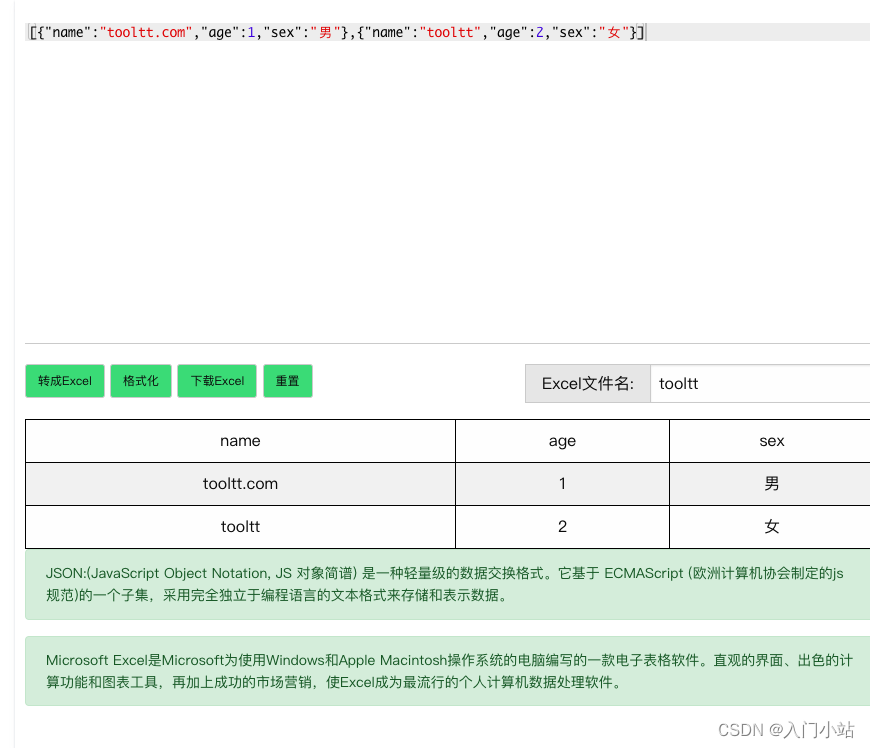Click the 转成Excel conversion button
Screen dimensions: 870x748
pyautogui.click(x=64, y=381)
